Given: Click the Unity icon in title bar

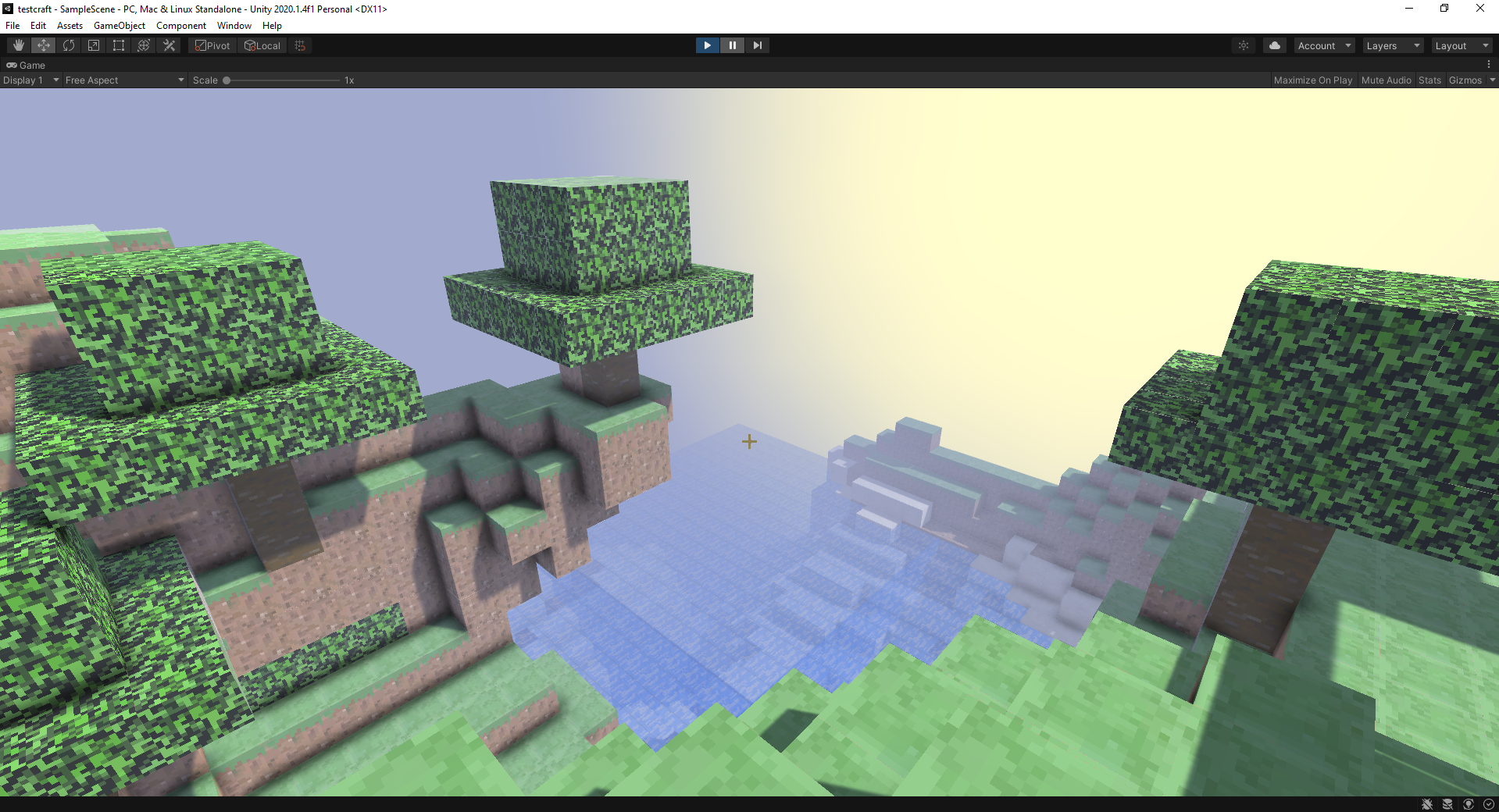Looking at the screenshot, I should pyautogui.click(x=8, y=9).
